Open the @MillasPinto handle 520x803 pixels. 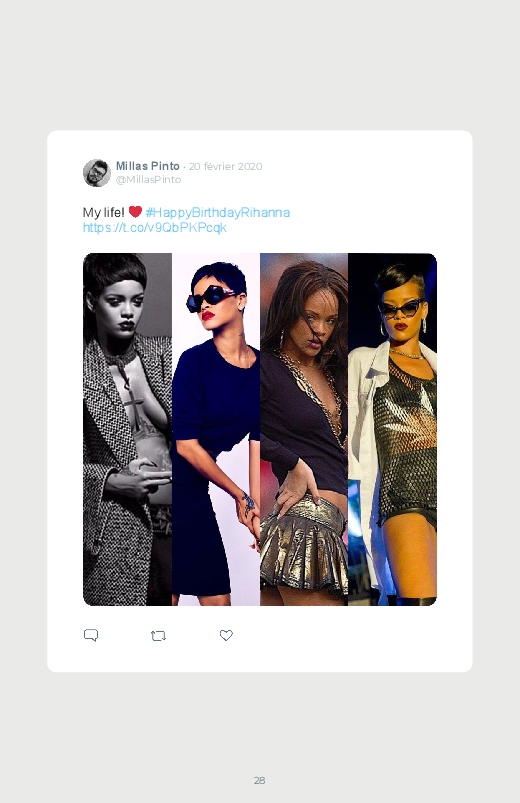point(149,180)
